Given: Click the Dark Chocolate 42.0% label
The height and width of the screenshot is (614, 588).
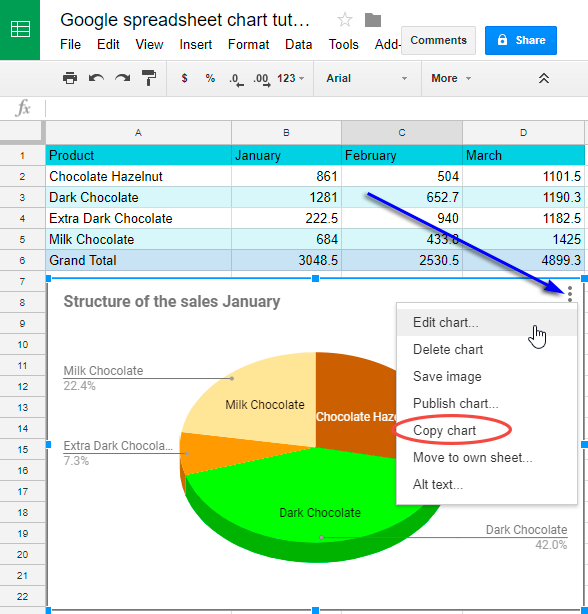Looking at the screenshot, I should coord(527,537).
